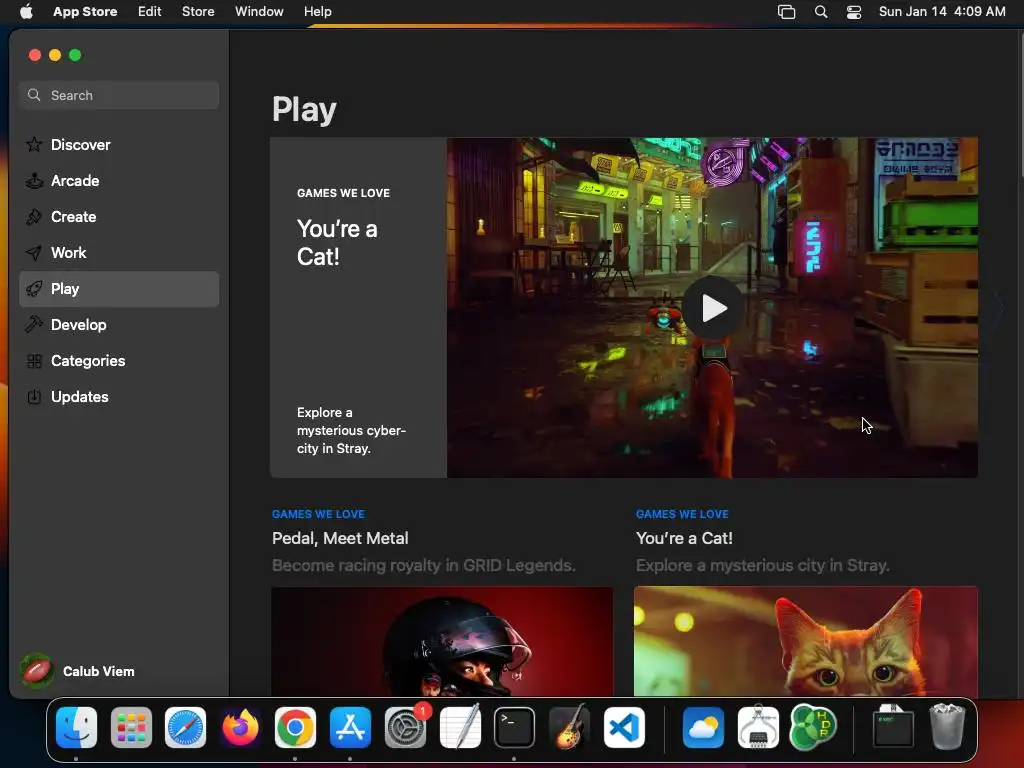Click 'Become racing royalty in GRID Legends.' subtitle
This screenshot has width=1024, height=768.
[x=423, y=565]
